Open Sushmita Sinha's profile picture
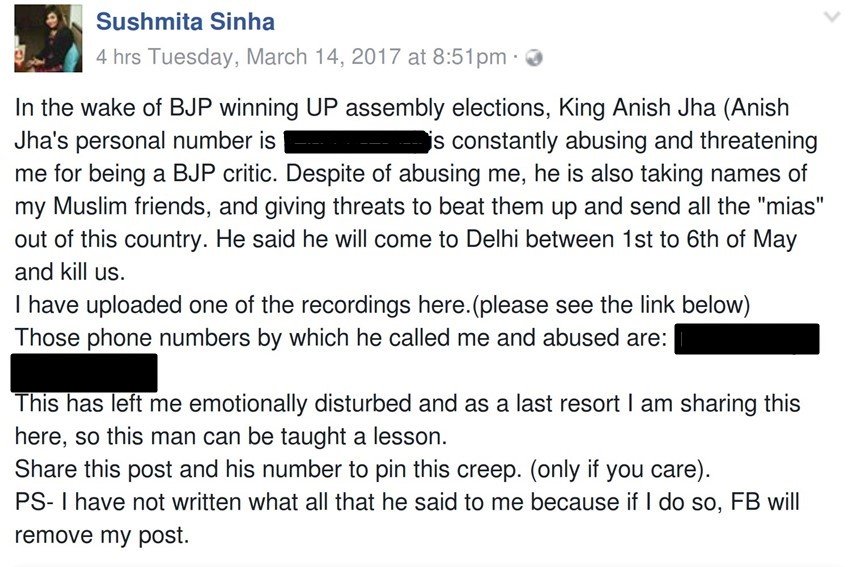Image resolution: width=850 pixels, height=567 pixels. coord(48,38)
